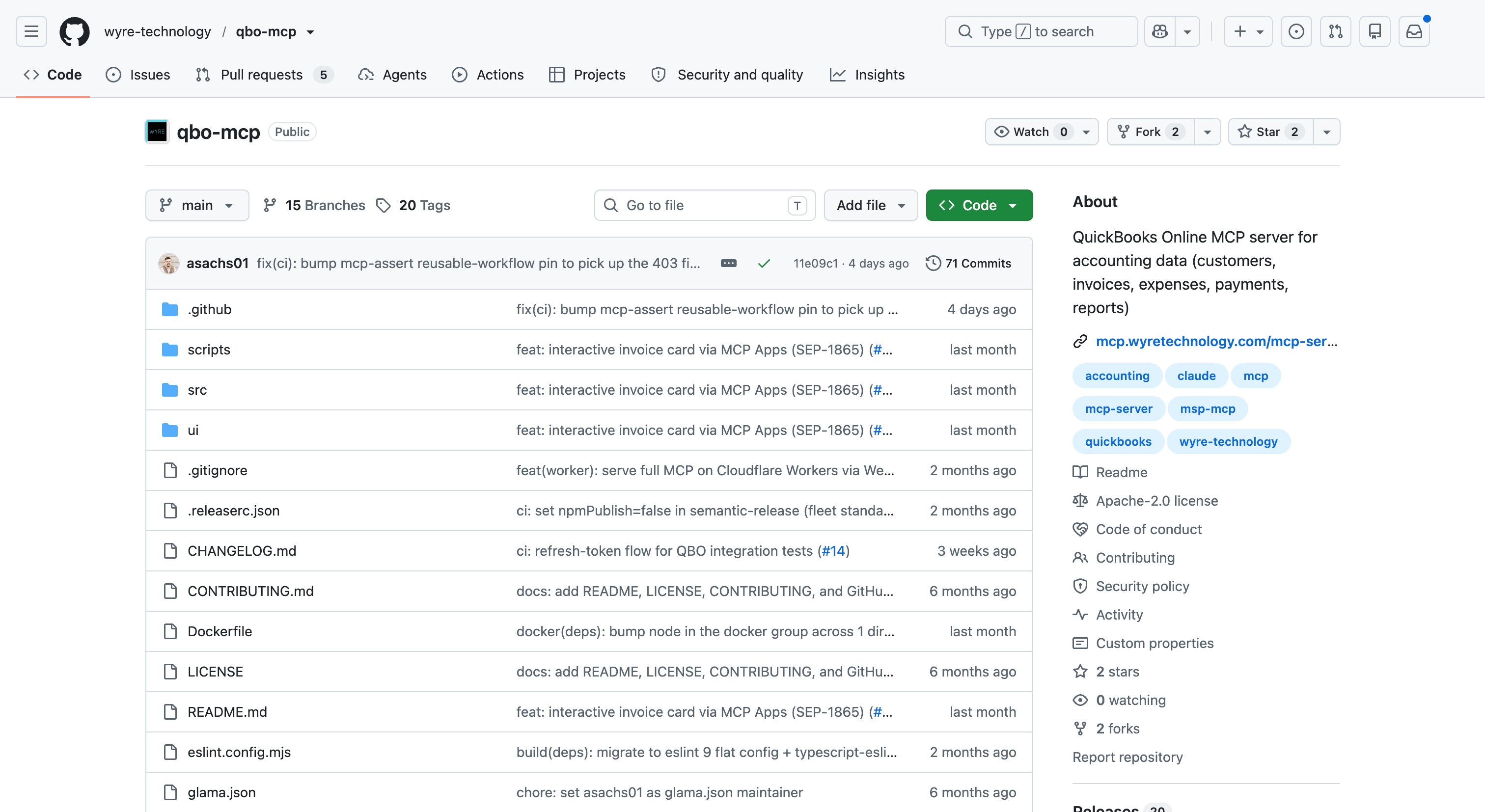This screenshot has height=812, width=1485.
Task: Click the Type / to search box
Action: point(1041,31)
